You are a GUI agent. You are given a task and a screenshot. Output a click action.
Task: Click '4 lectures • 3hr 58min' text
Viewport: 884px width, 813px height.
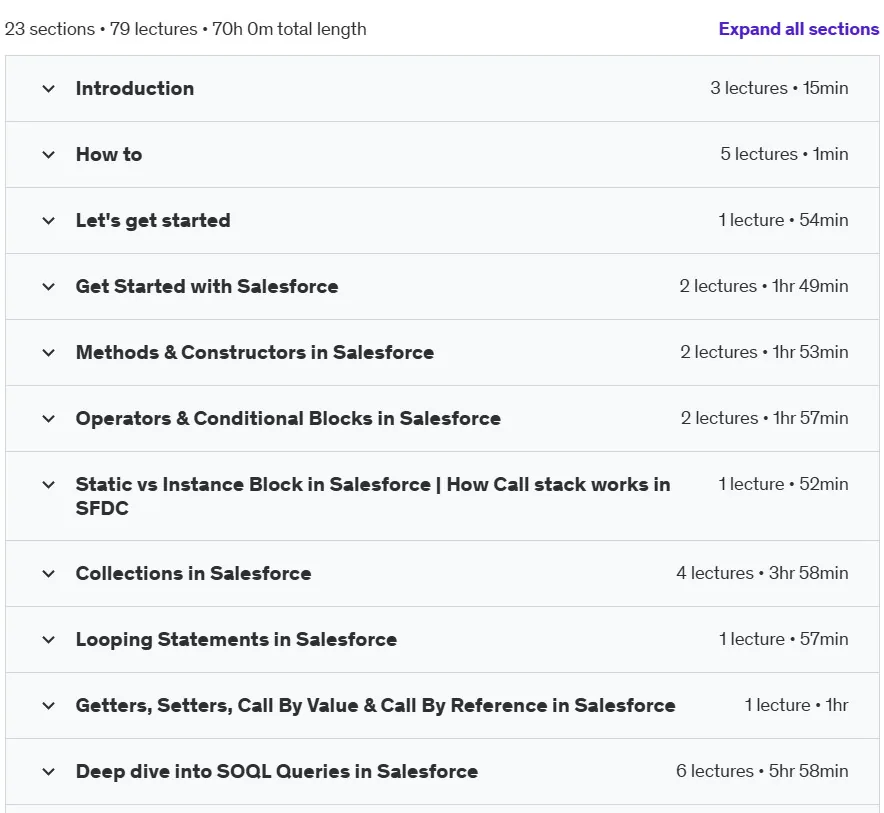pyautogui.click(x=762, y=573)
